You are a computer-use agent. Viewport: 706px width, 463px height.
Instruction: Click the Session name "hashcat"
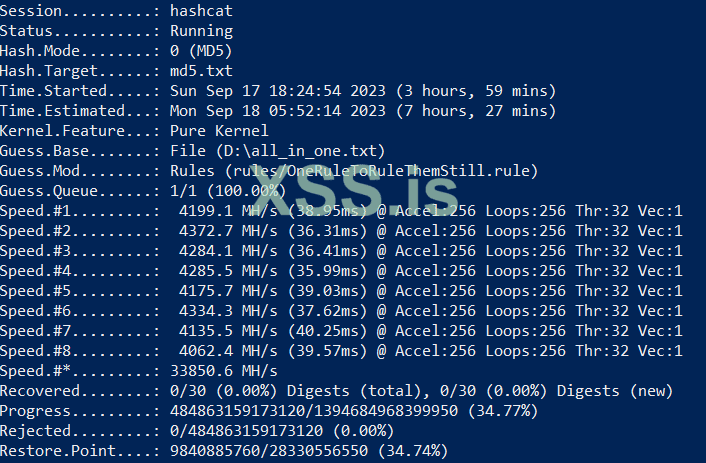[202, 11]
